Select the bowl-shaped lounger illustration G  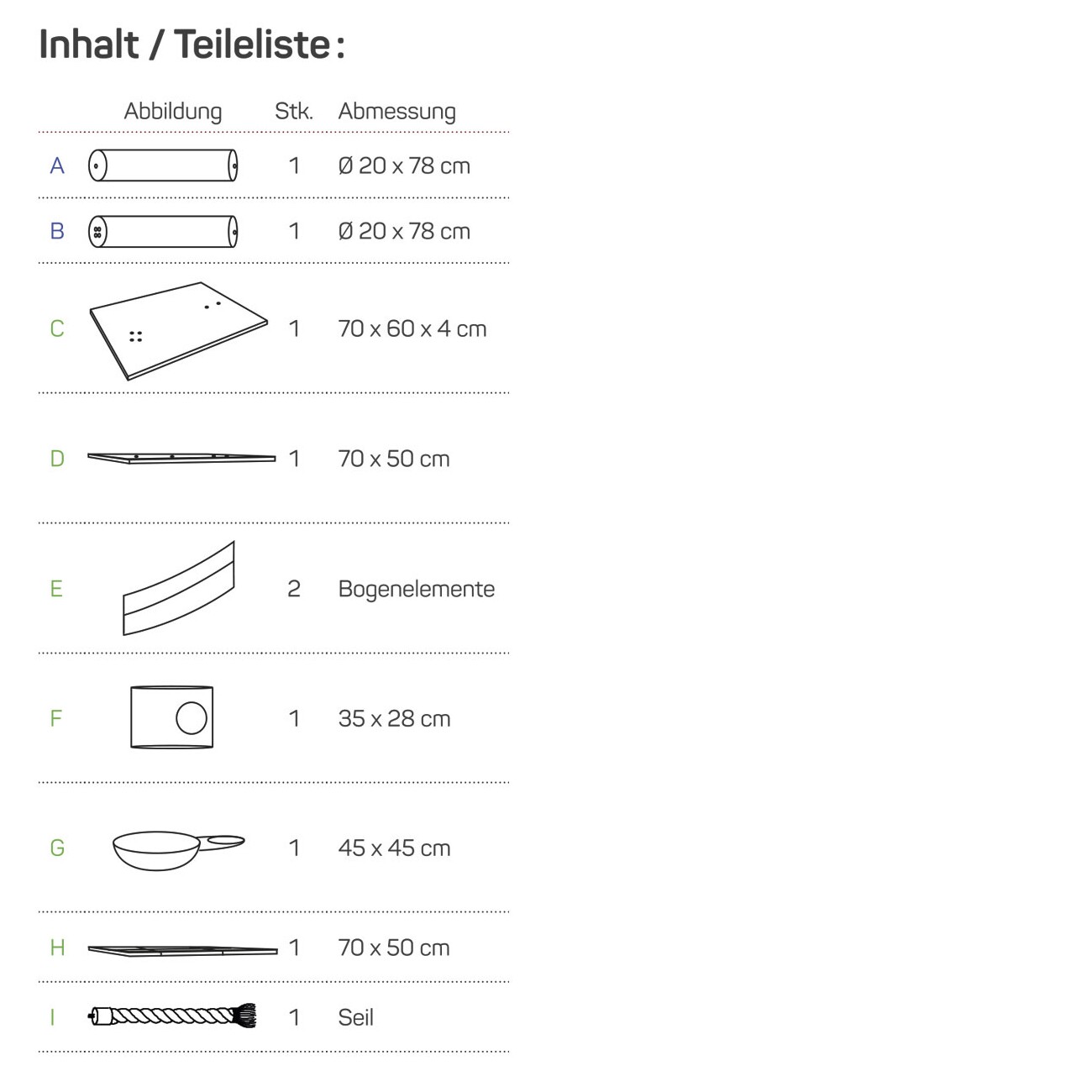click(179, 850)
